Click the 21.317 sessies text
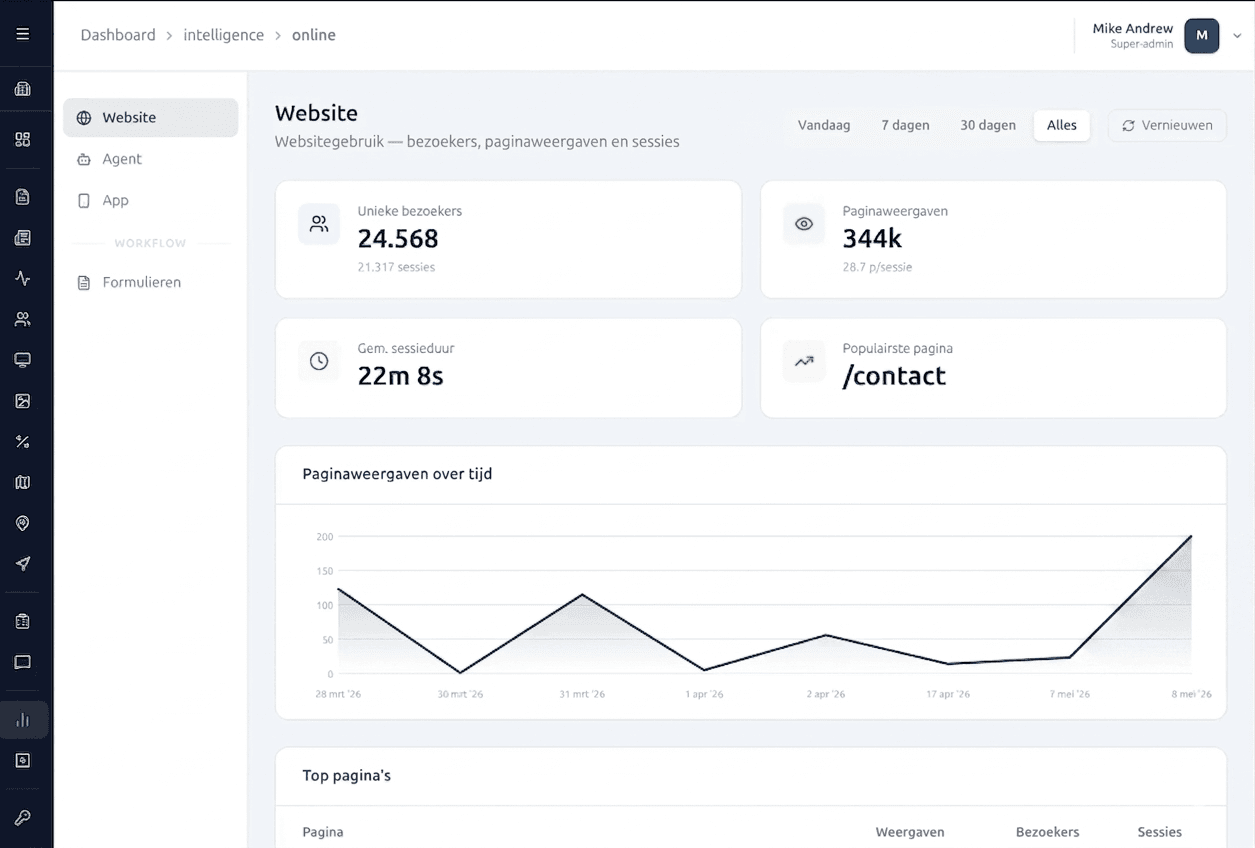The height and width of the screenshot is (848, 1255). 396,267
